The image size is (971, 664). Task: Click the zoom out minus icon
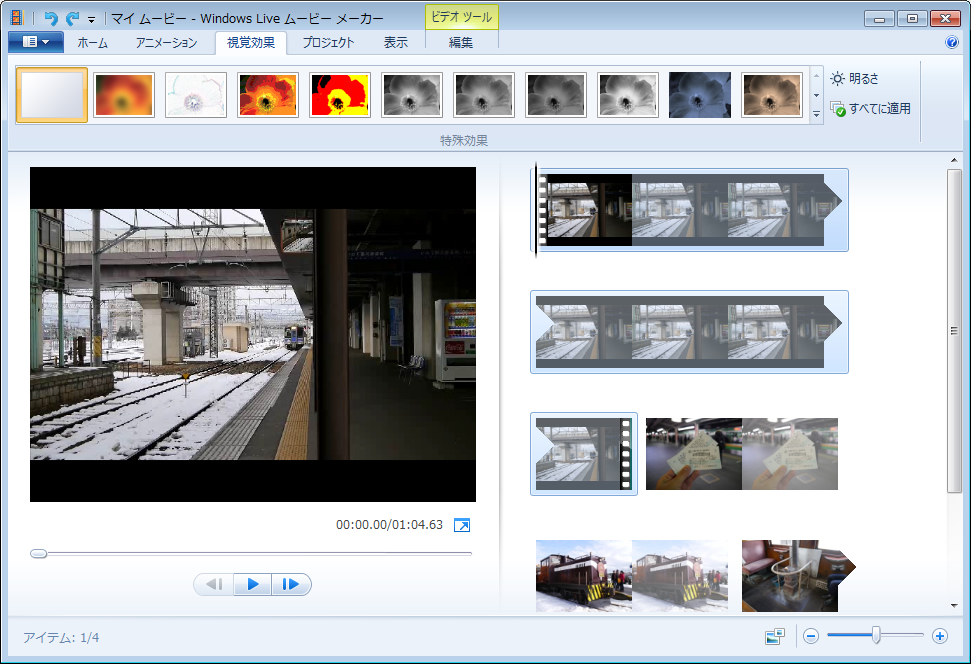(x=811, y=636)
